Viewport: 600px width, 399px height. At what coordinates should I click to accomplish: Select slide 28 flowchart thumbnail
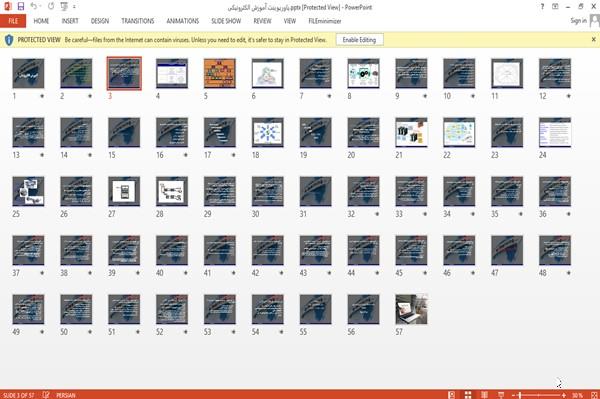click(172, 191)
